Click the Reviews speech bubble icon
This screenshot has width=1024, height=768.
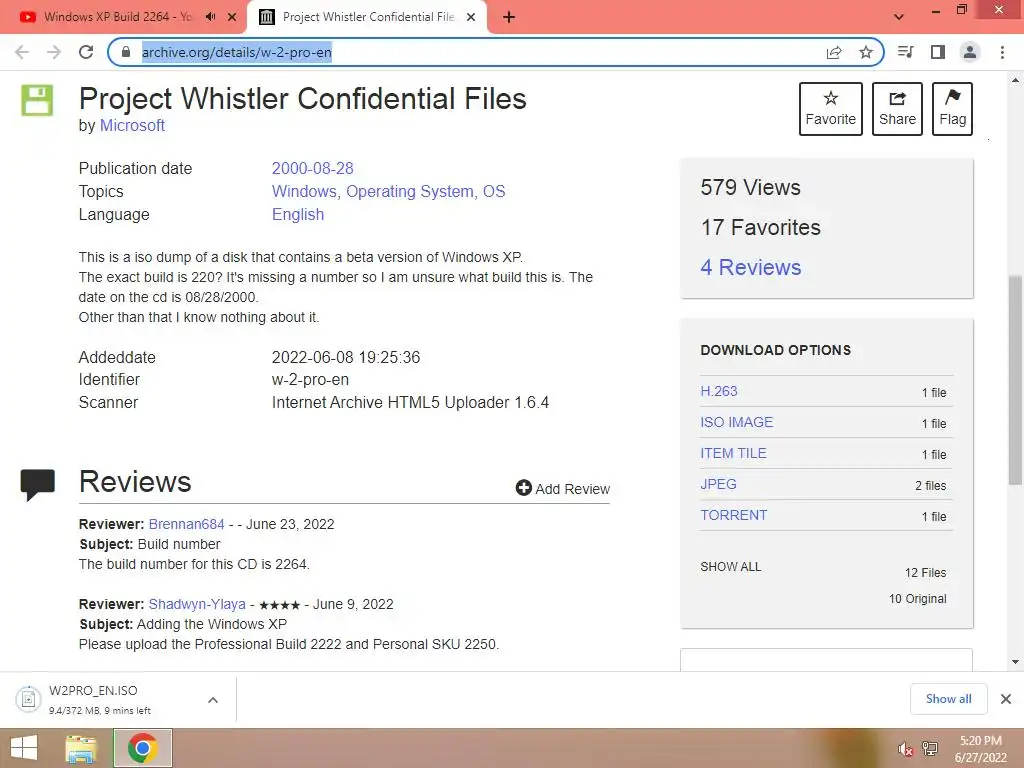(x=37, y=485)
